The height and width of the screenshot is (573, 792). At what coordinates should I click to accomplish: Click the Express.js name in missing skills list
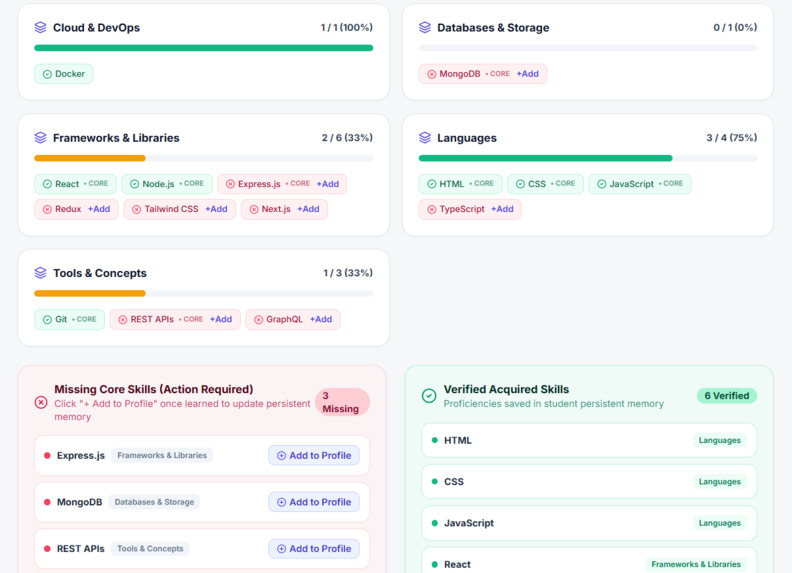tap(81, 455)
